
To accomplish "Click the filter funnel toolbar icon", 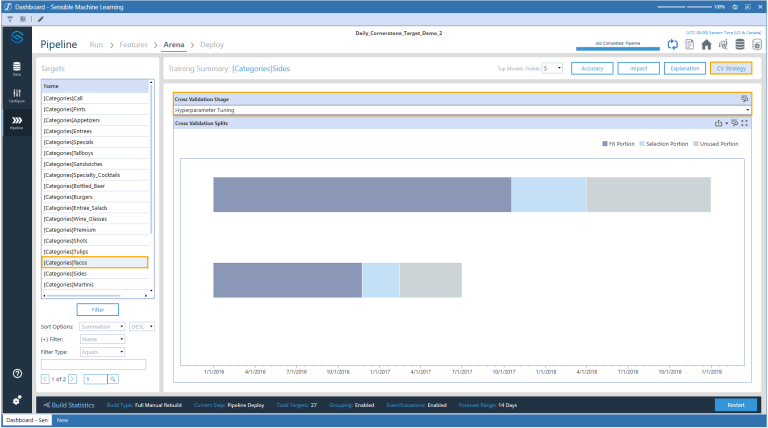I will click(10, 19).
